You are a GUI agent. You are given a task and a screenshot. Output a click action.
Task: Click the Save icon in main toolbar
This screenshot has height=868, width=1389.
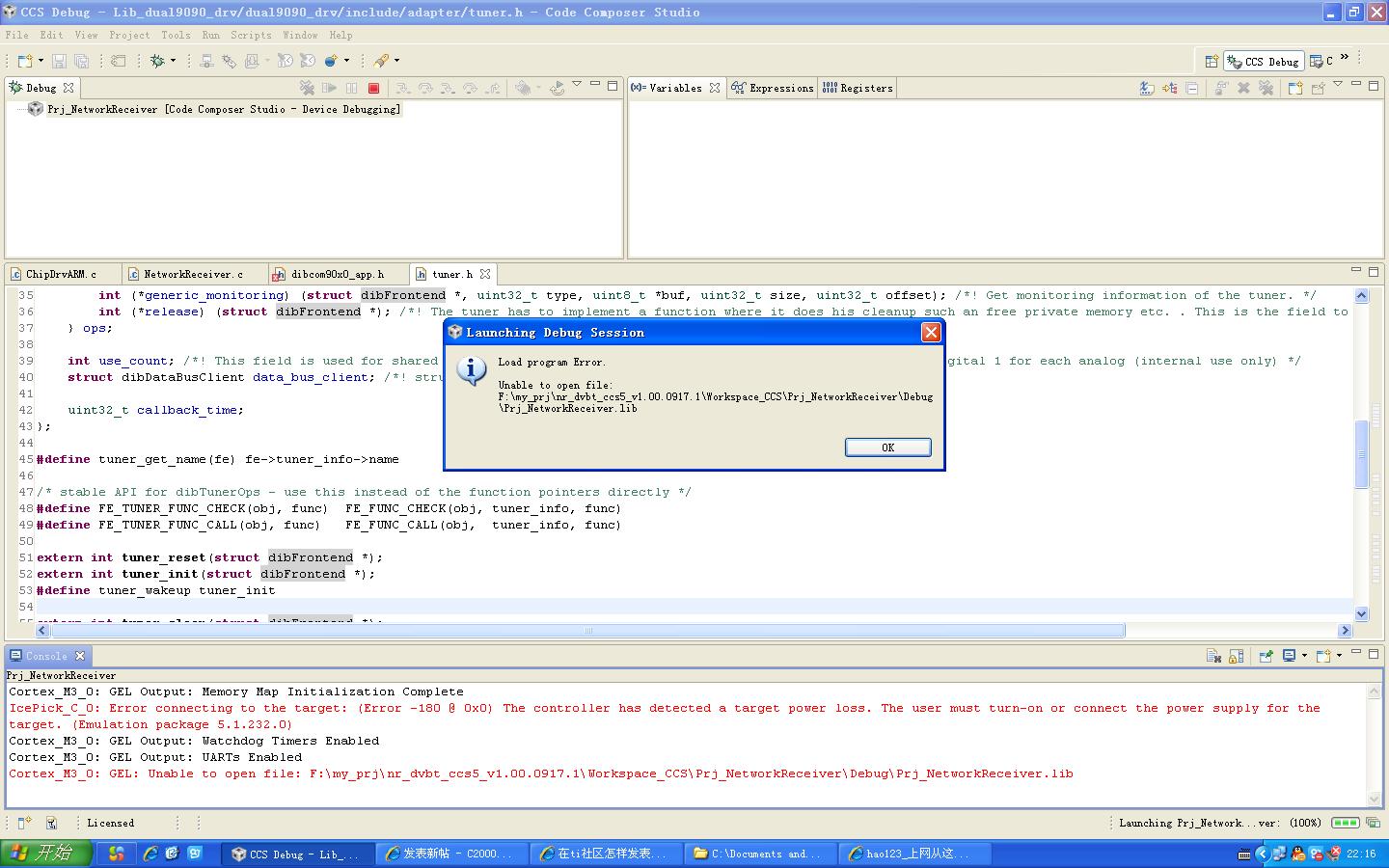pyautogui.click(x=59, y=61)
